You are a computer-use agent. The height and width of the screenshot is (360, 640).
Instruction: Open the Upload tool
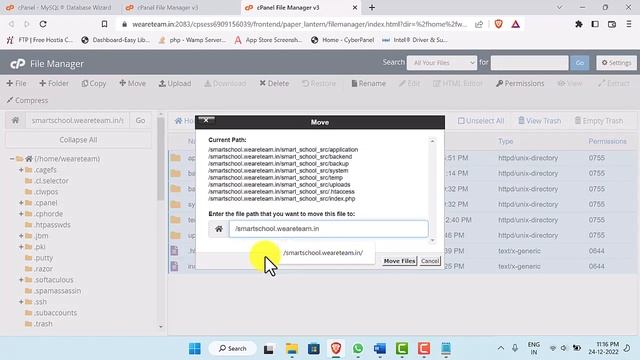(175, 83)
